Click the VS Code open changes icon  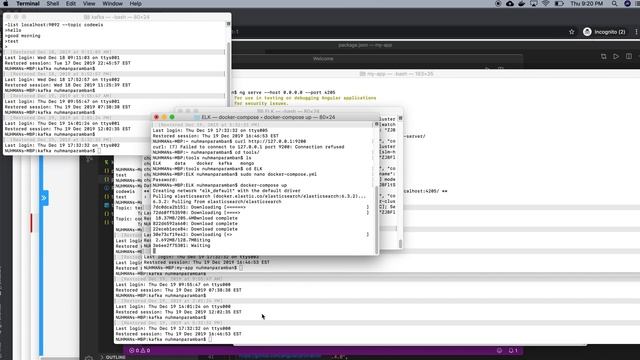(603, 56)
